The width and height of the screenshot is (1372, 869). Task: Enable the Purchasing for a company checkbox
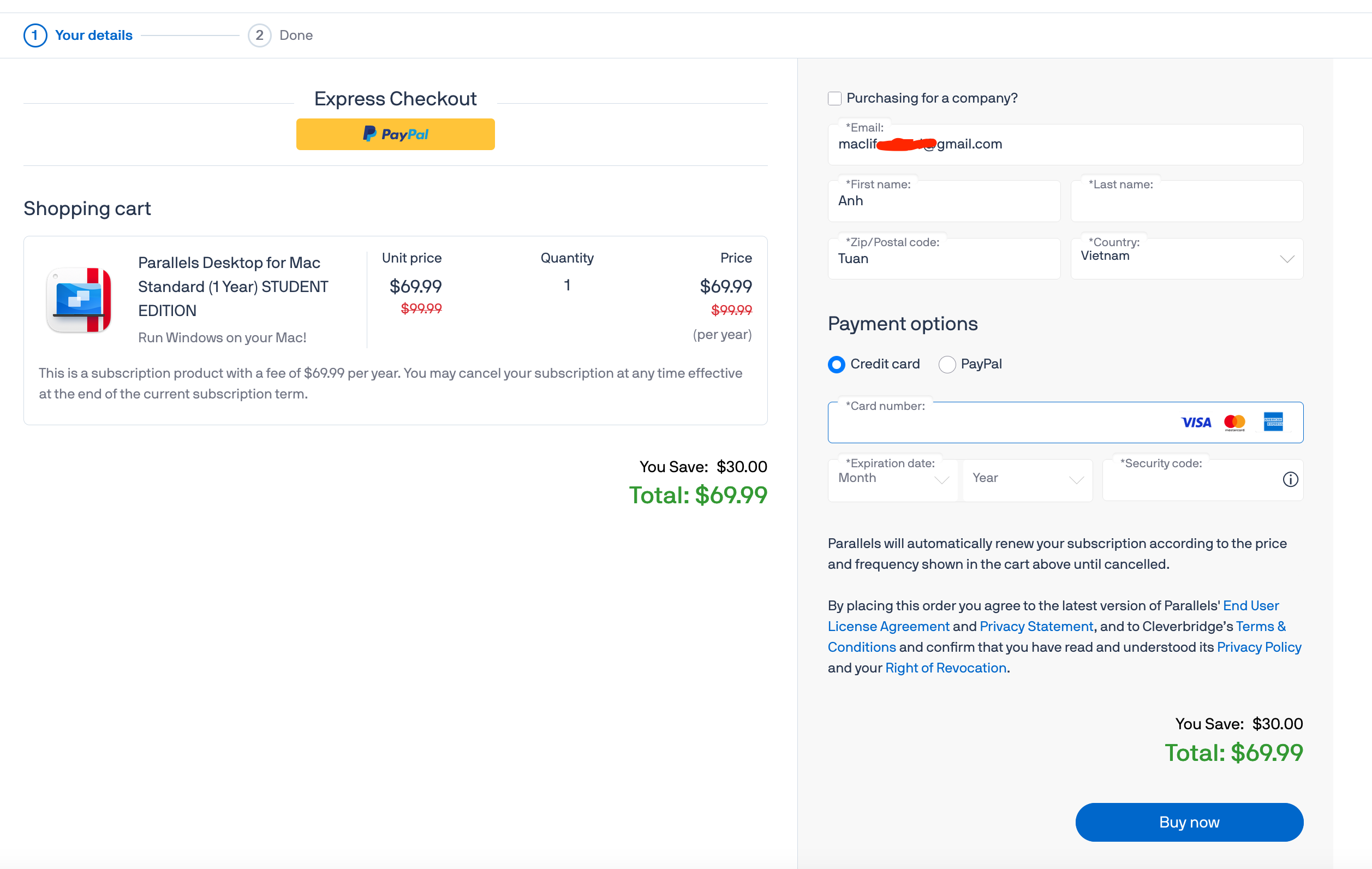[834, 98]
